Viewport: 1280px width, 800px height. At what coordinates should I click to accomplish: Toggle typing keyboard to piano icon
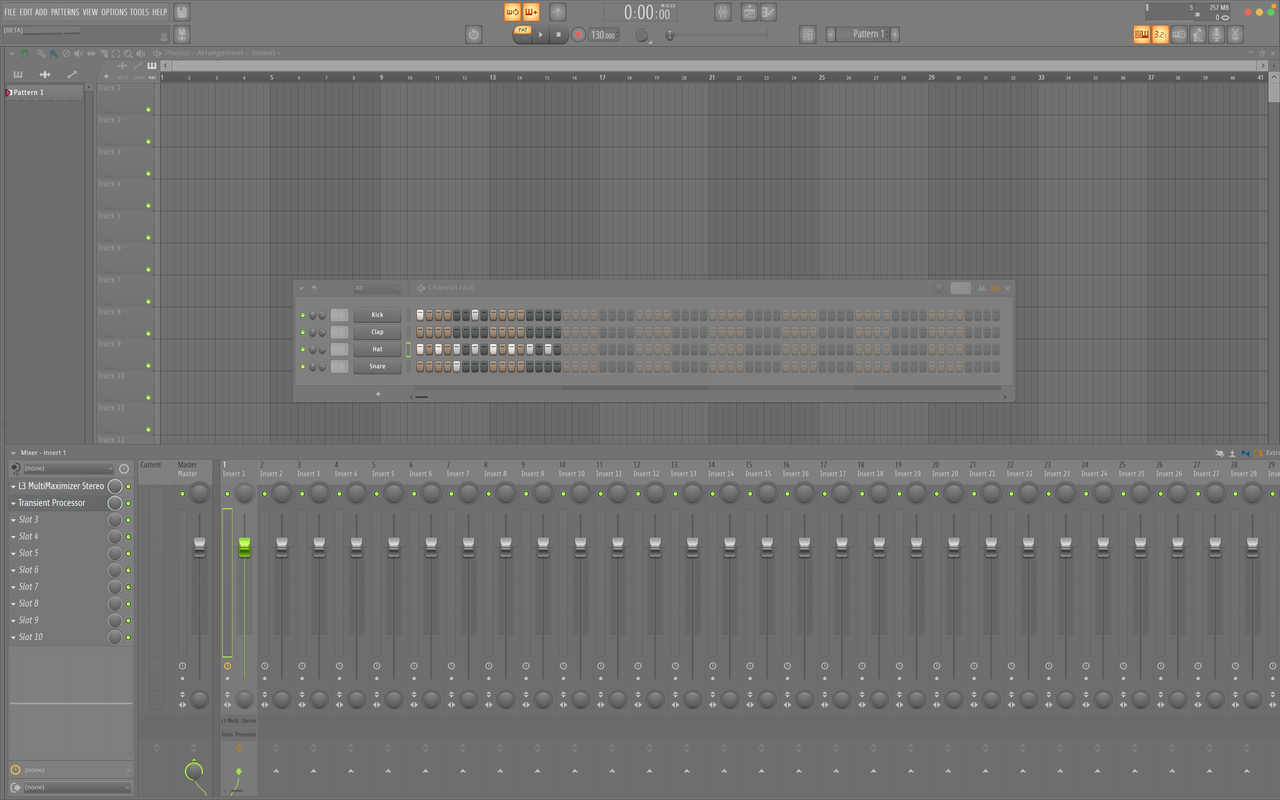click(x=1142, y=35)
